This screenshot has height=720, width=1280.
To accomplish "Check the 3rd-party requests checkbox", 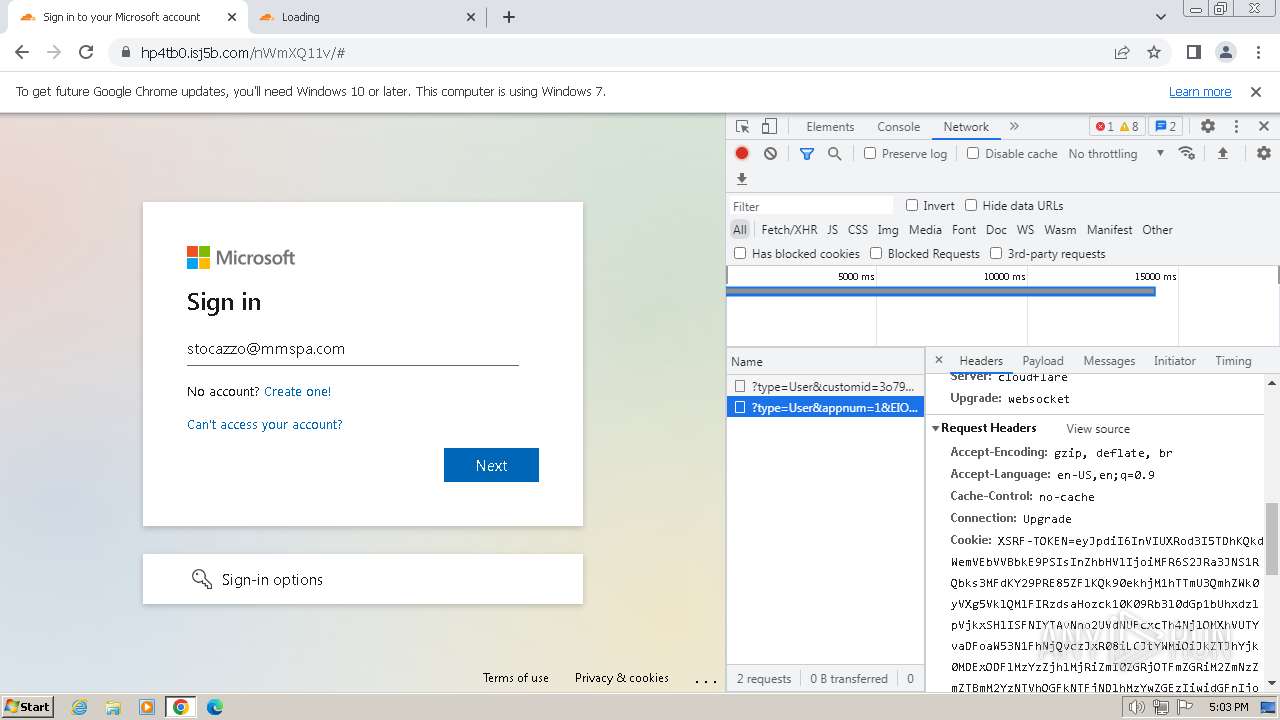I will tap(996, 253).
